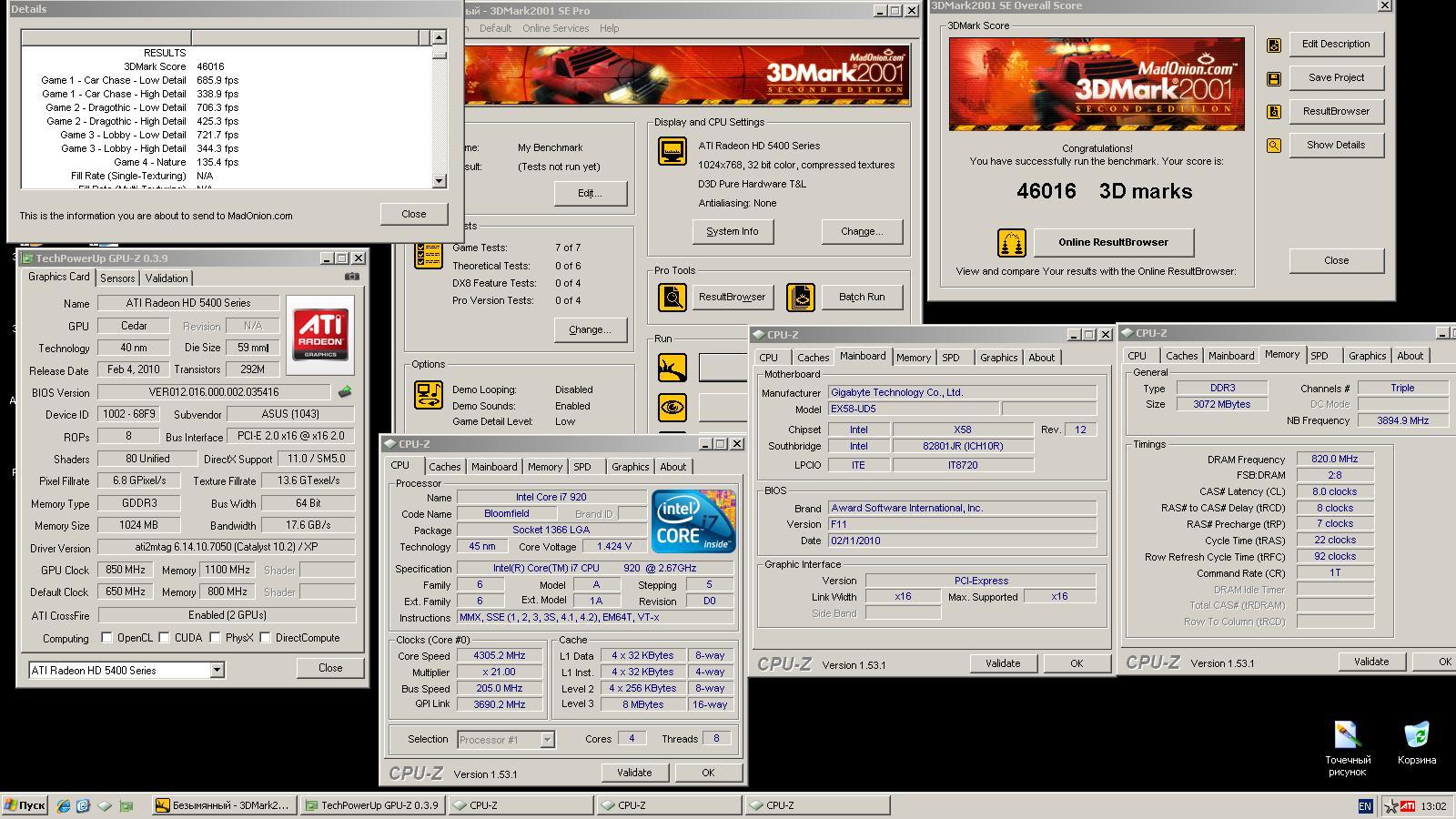Click the Details list scrollbar down arrow

(439, 181)
